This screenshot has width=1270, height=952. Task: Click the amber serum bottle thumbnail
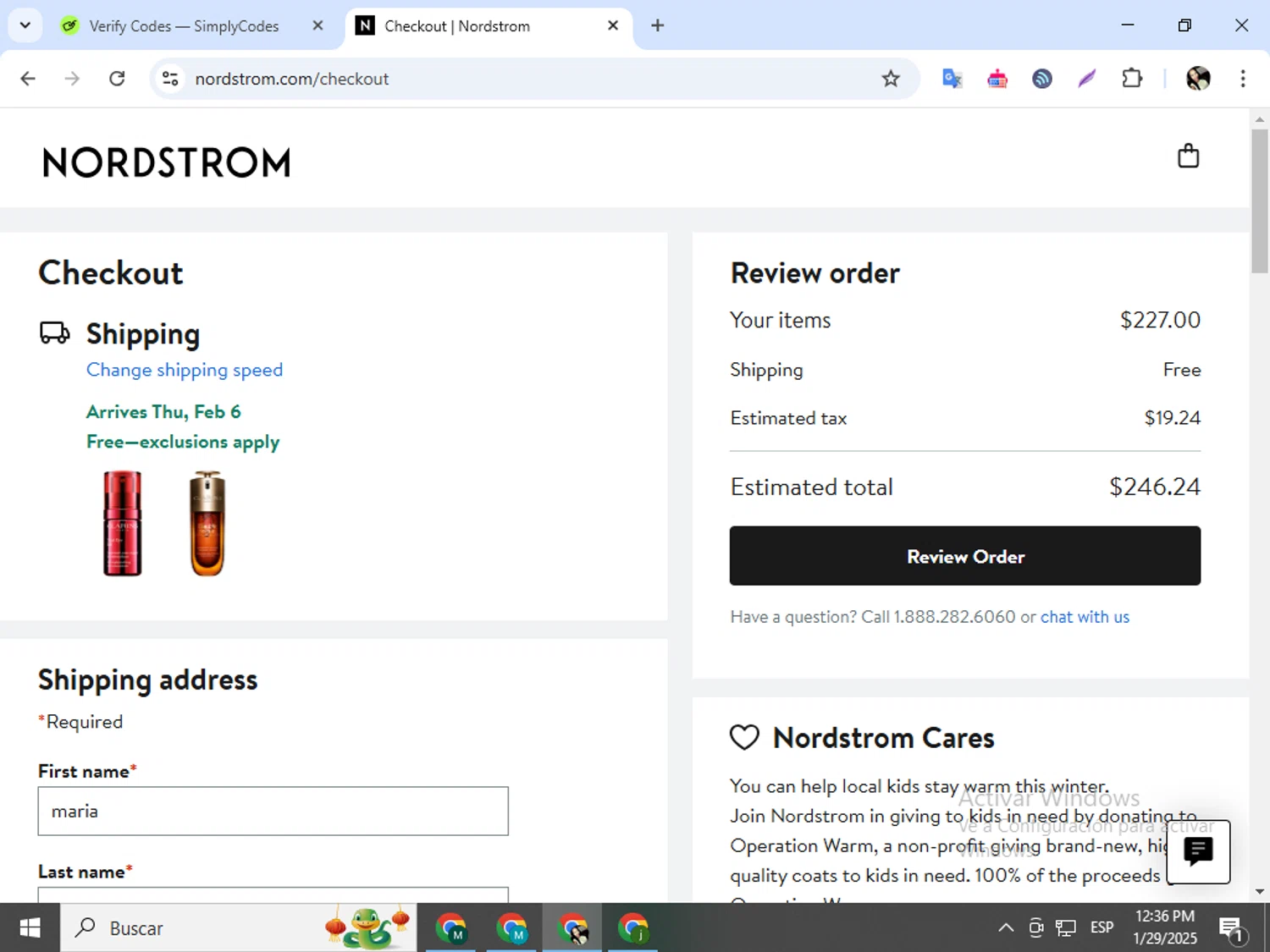pos(207,523)
